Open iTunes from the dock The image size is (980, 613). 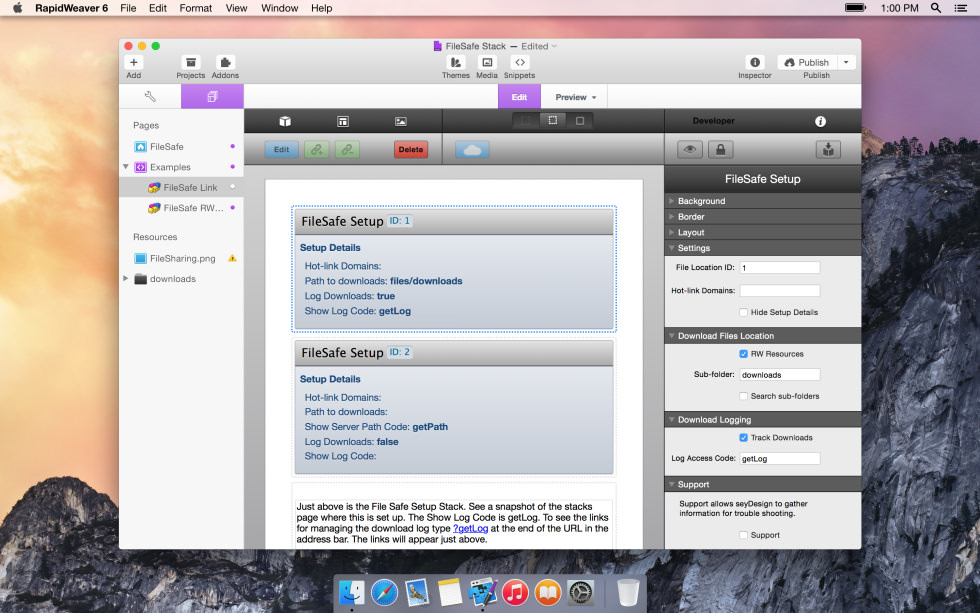click(x=515, y=592)
